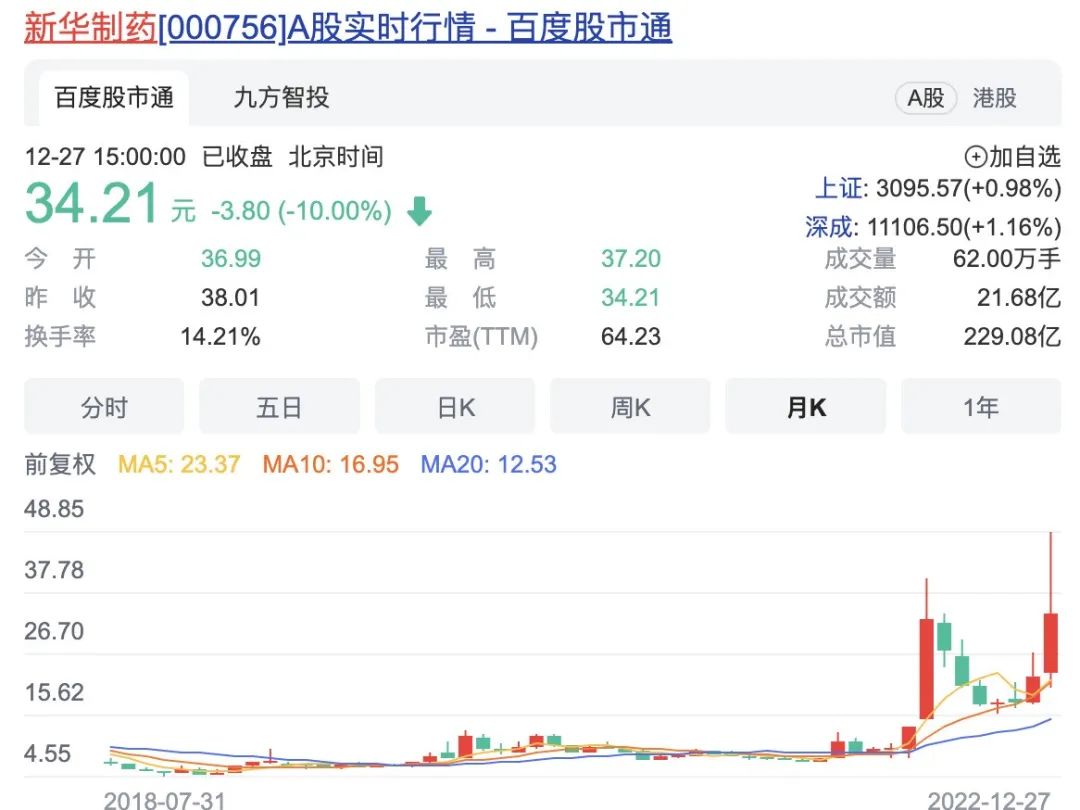Click the MA10 indicator label

331,464
